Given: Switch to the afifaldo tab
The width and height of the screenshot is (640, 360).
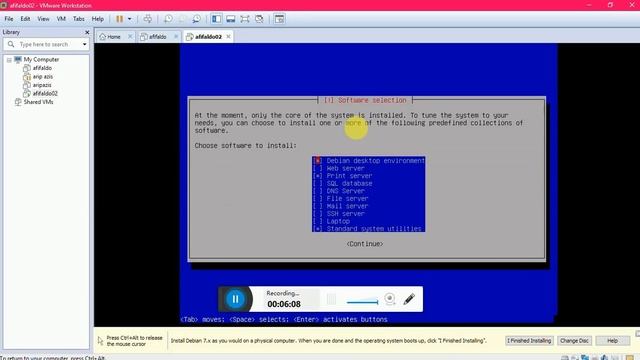Looking at the screenshot, I should (x=158, y=37).
